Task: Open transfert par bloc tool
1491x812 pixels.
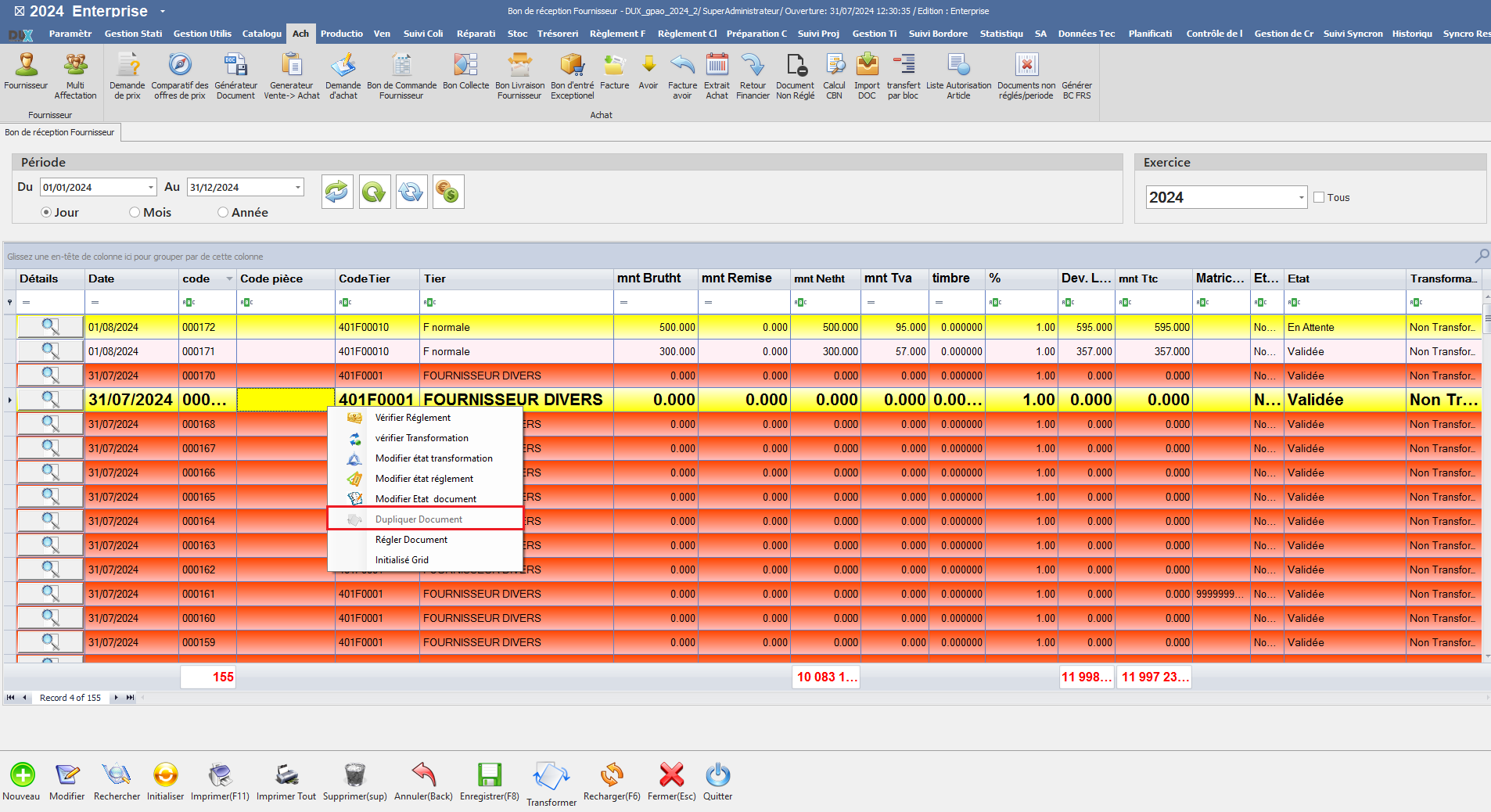Action: click(904, 75)
